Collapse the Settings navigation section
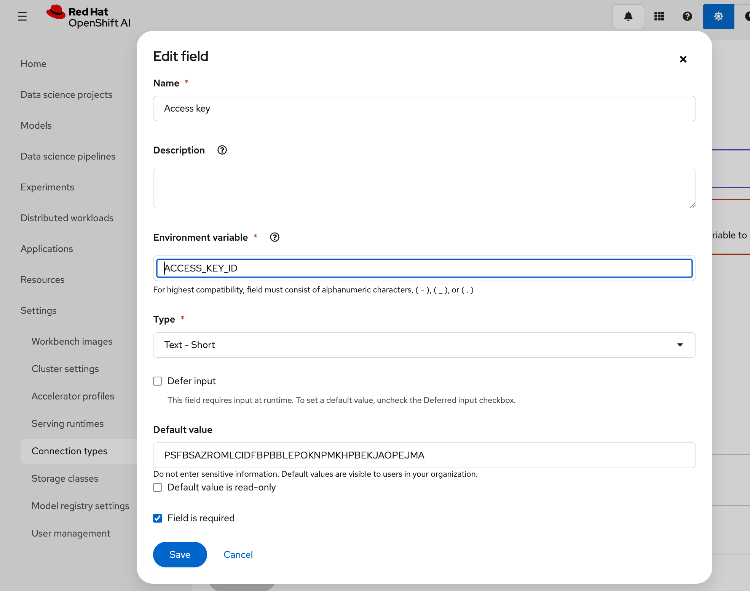This screenshot has width=750, height=591. tap(39, 311)
